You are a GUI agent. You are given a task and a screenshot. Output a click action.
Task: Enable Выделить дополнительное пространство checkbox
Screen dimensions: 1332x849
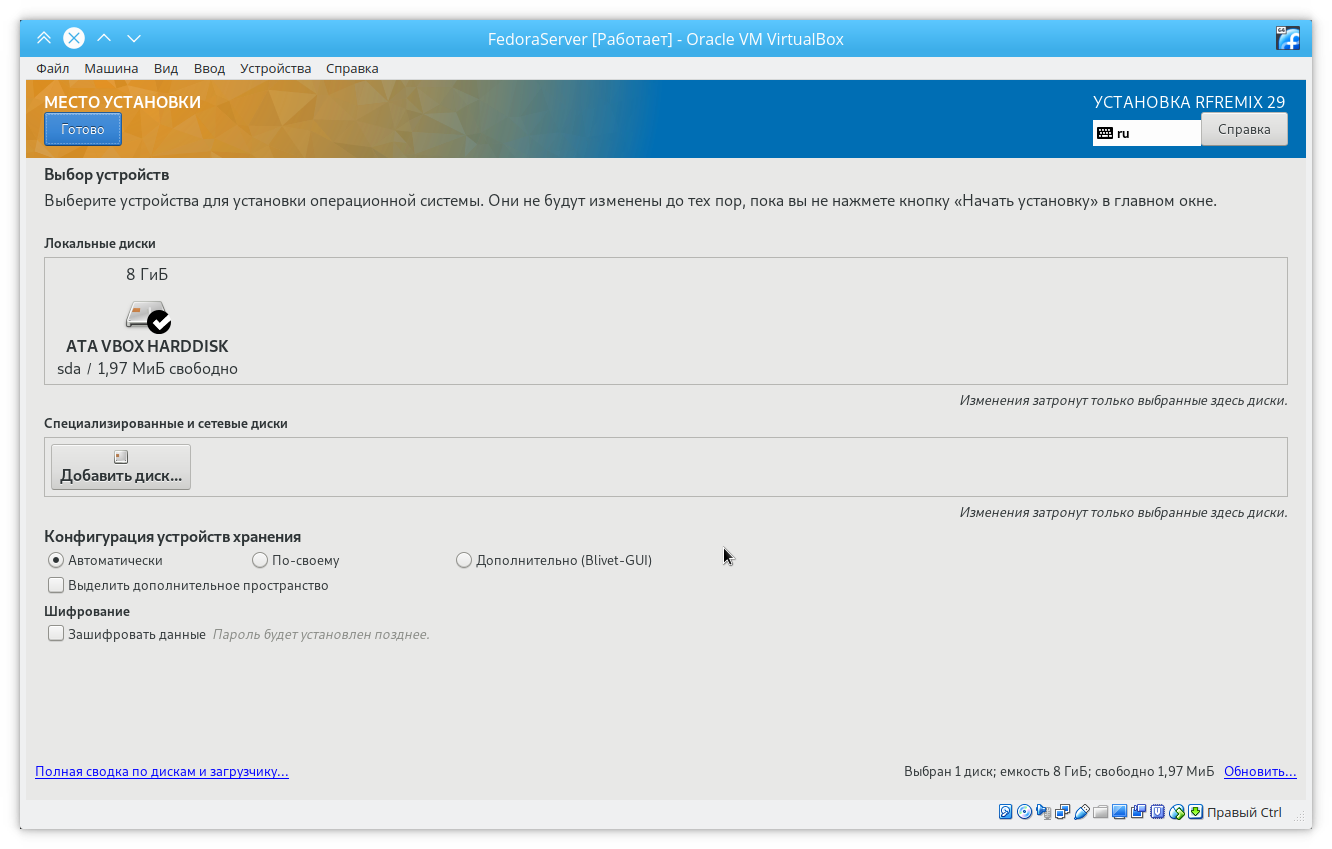[56, 585]
